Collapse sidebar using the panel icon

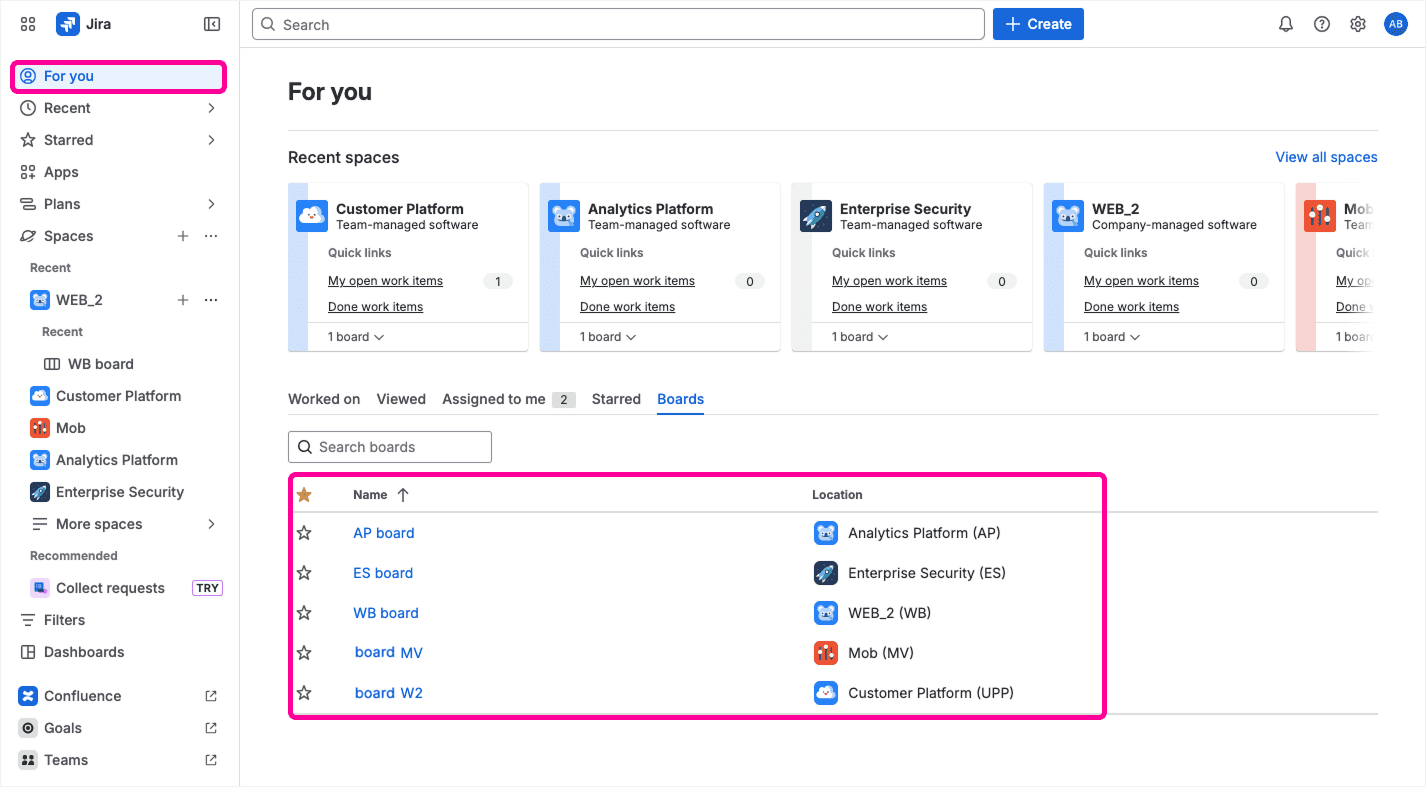212,24
